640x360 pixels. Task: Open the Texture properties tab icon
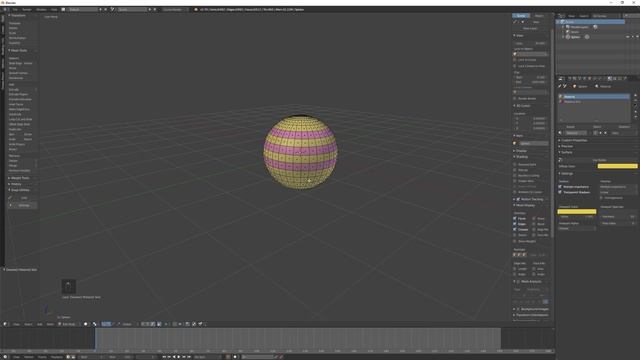[x=615, y=78]
